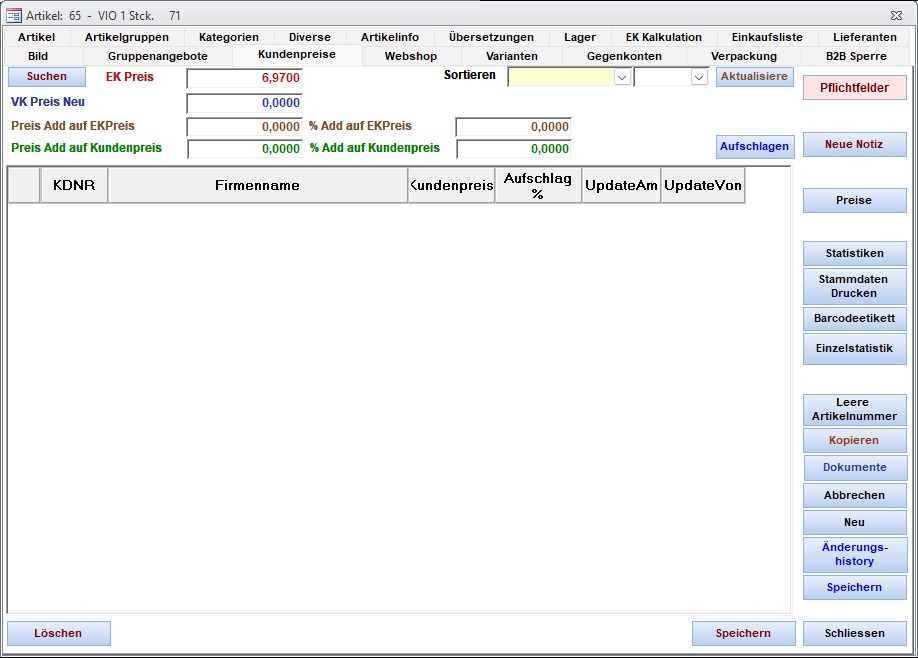The width and height of the screenshot is (918, 658).
Task: Add a Neue Notiz
Action: (854, 144)
